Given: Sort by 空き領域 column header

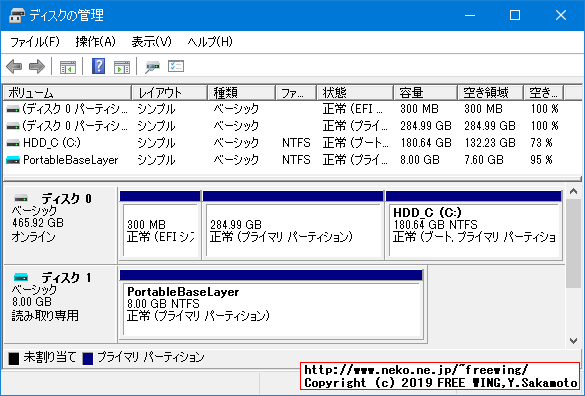Looking at the screenshot, I should [491, 93].
